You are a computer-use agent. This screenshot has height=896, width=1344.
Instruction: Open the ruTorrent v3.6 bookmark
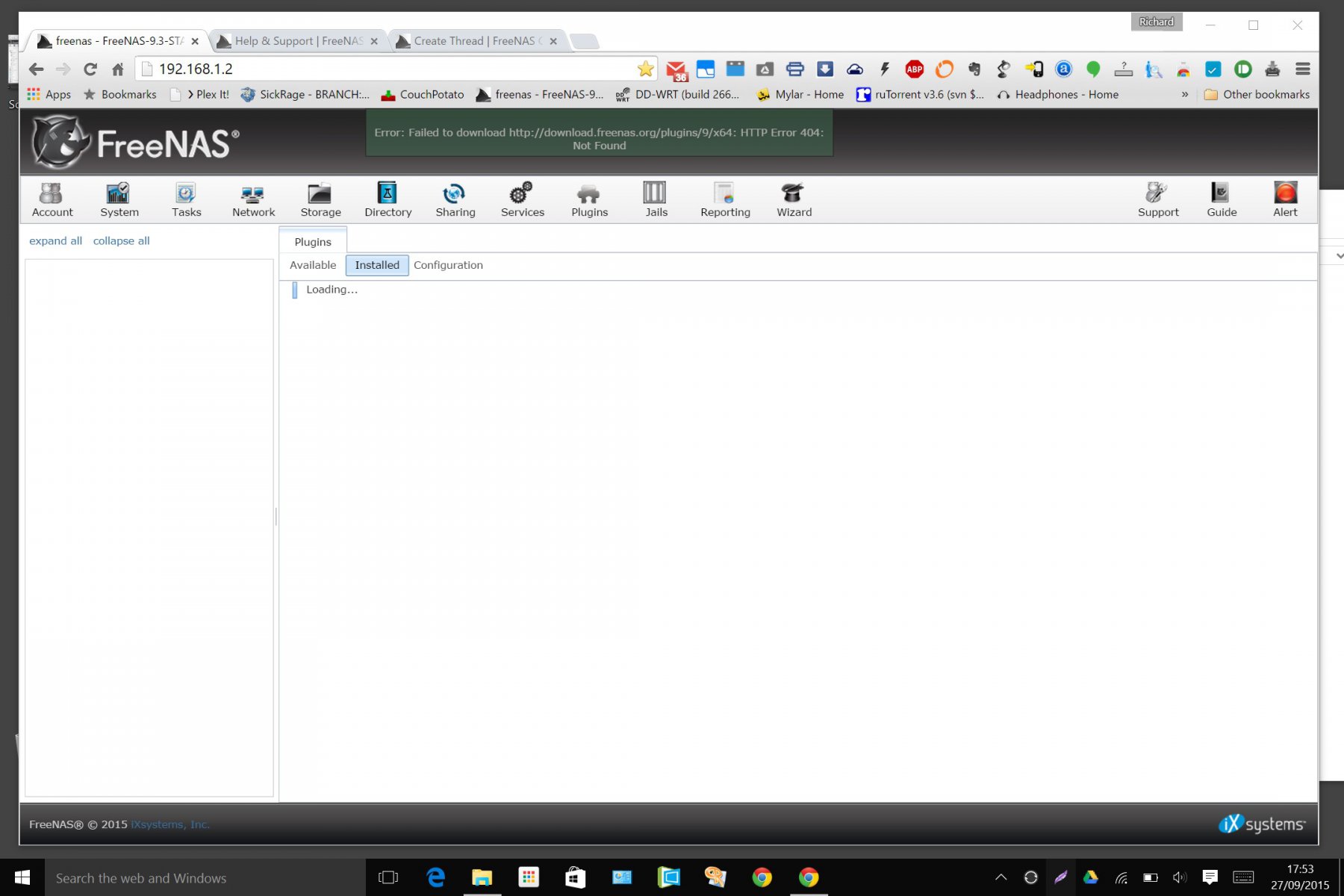pyautogui.click(x=920, y=95)
